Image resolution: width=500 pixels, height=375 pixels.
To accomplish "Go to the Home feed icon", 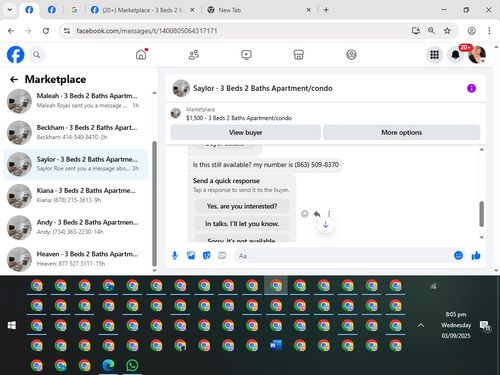I will click(x=141, y=54).
